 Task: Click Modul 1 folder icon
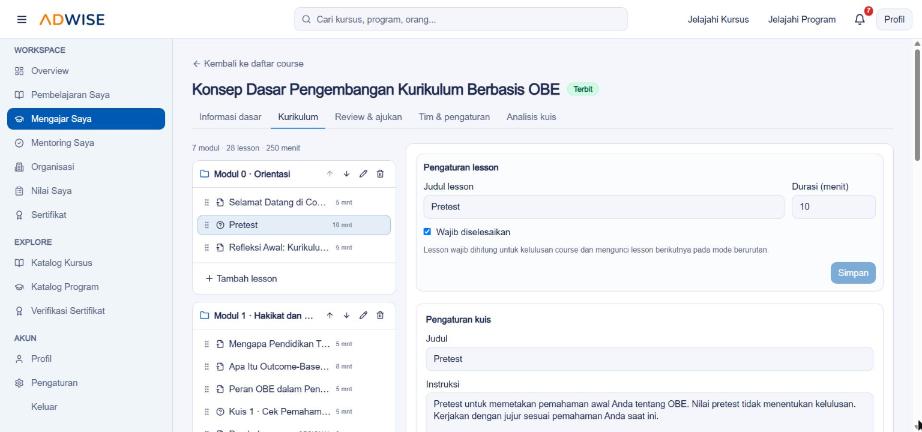pos(204,316)
